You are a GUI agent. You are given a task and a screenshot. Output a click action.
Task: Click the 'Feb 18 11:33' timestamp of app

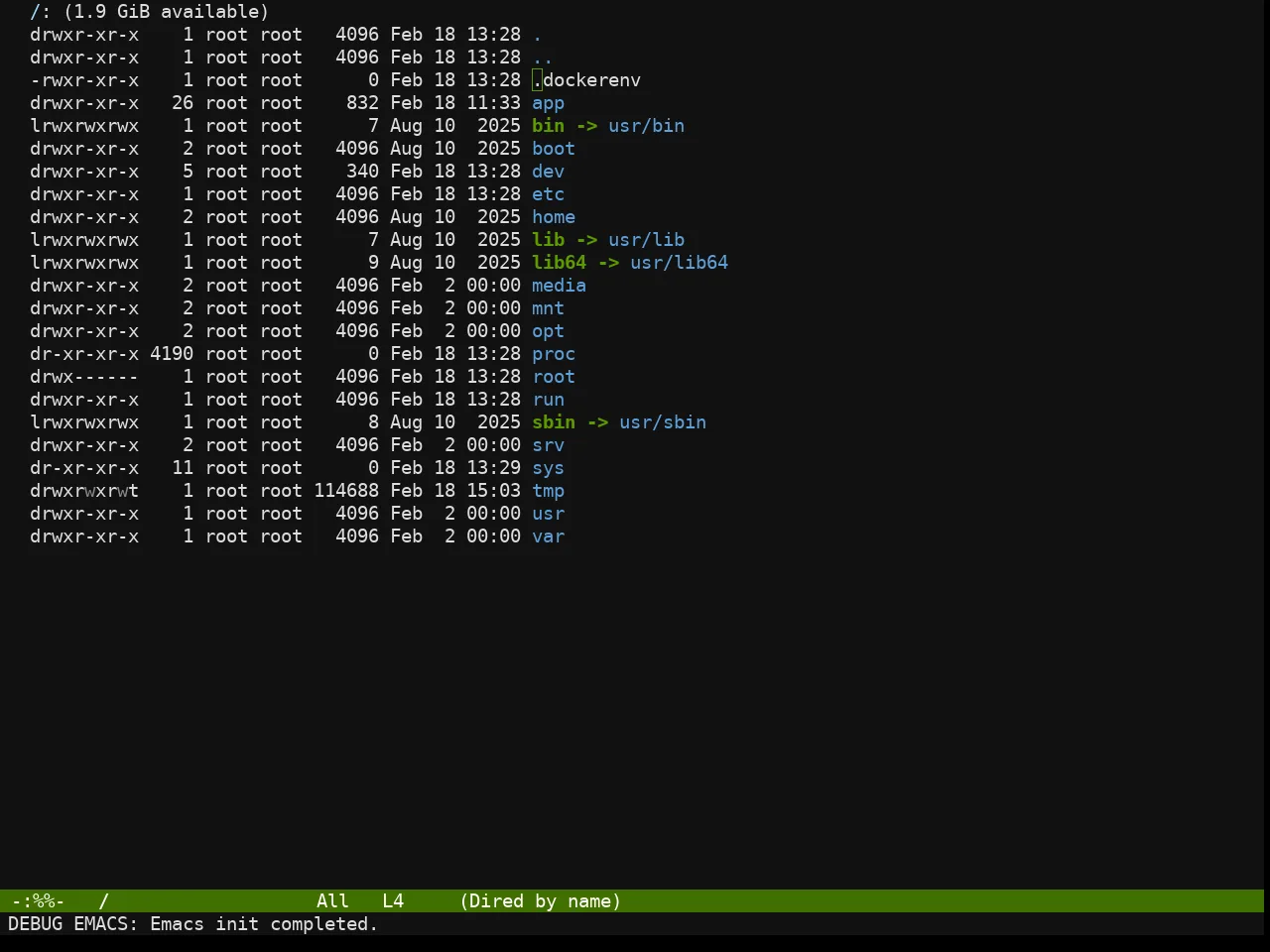point(455,103)
